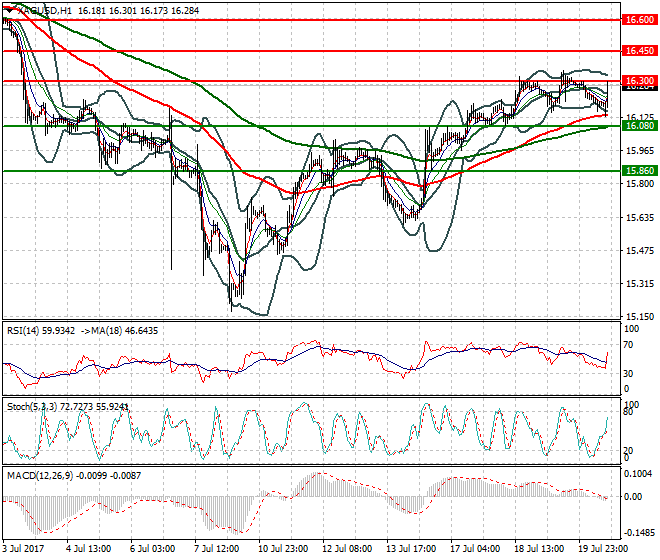
Task: Click the 4 Jul 13:00 time axis label
Action: pos(88,549)
